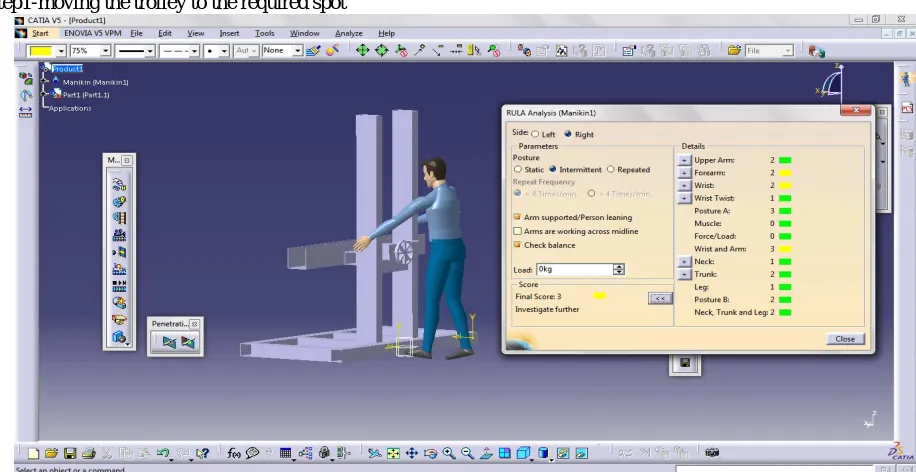This screenshot has width=916, height=472.
Task: Click the Close button in RULA dialog
Action: tap(845, 339)
